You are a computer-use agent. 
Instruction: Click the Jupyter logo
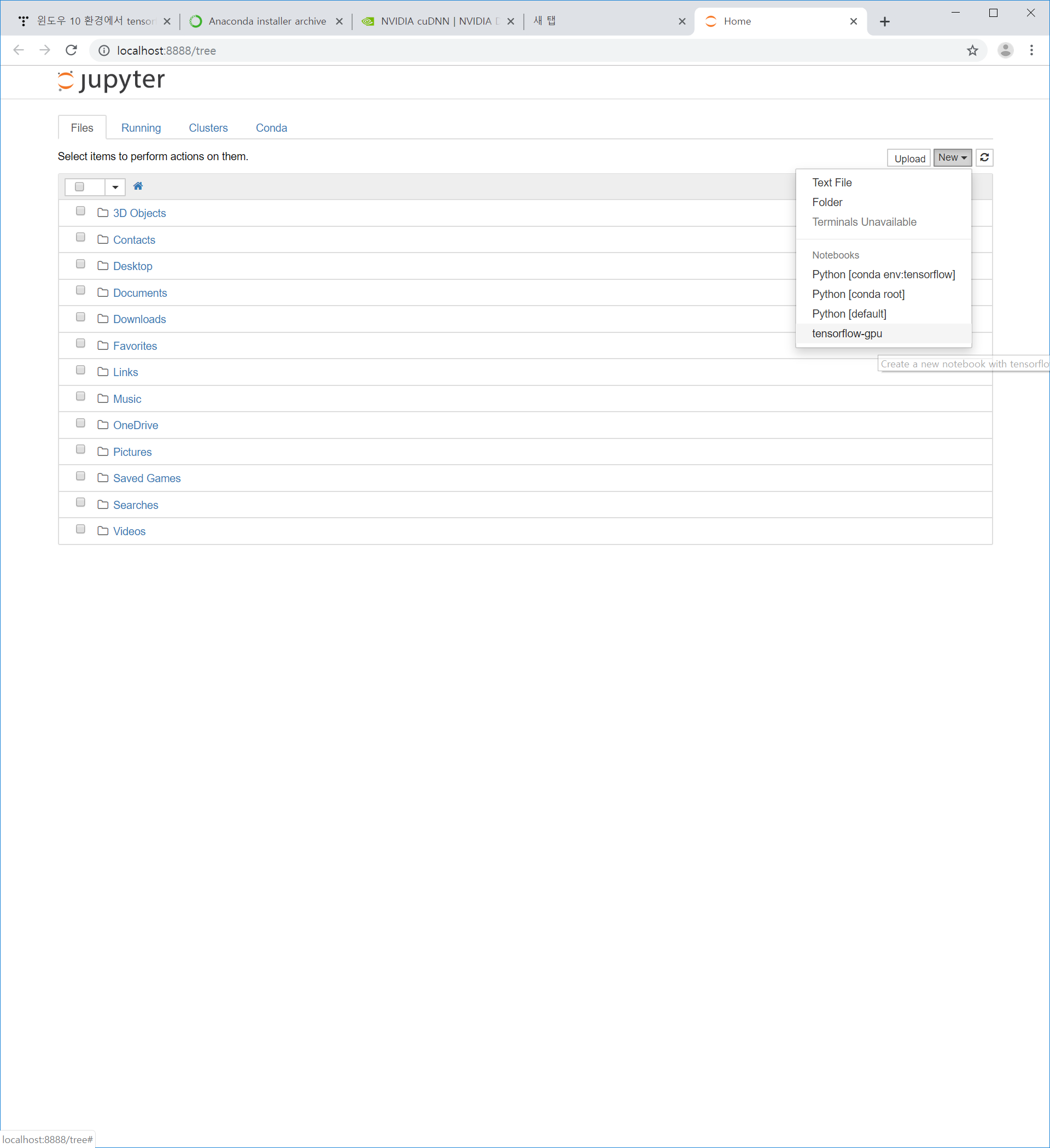tap(111, 80)
